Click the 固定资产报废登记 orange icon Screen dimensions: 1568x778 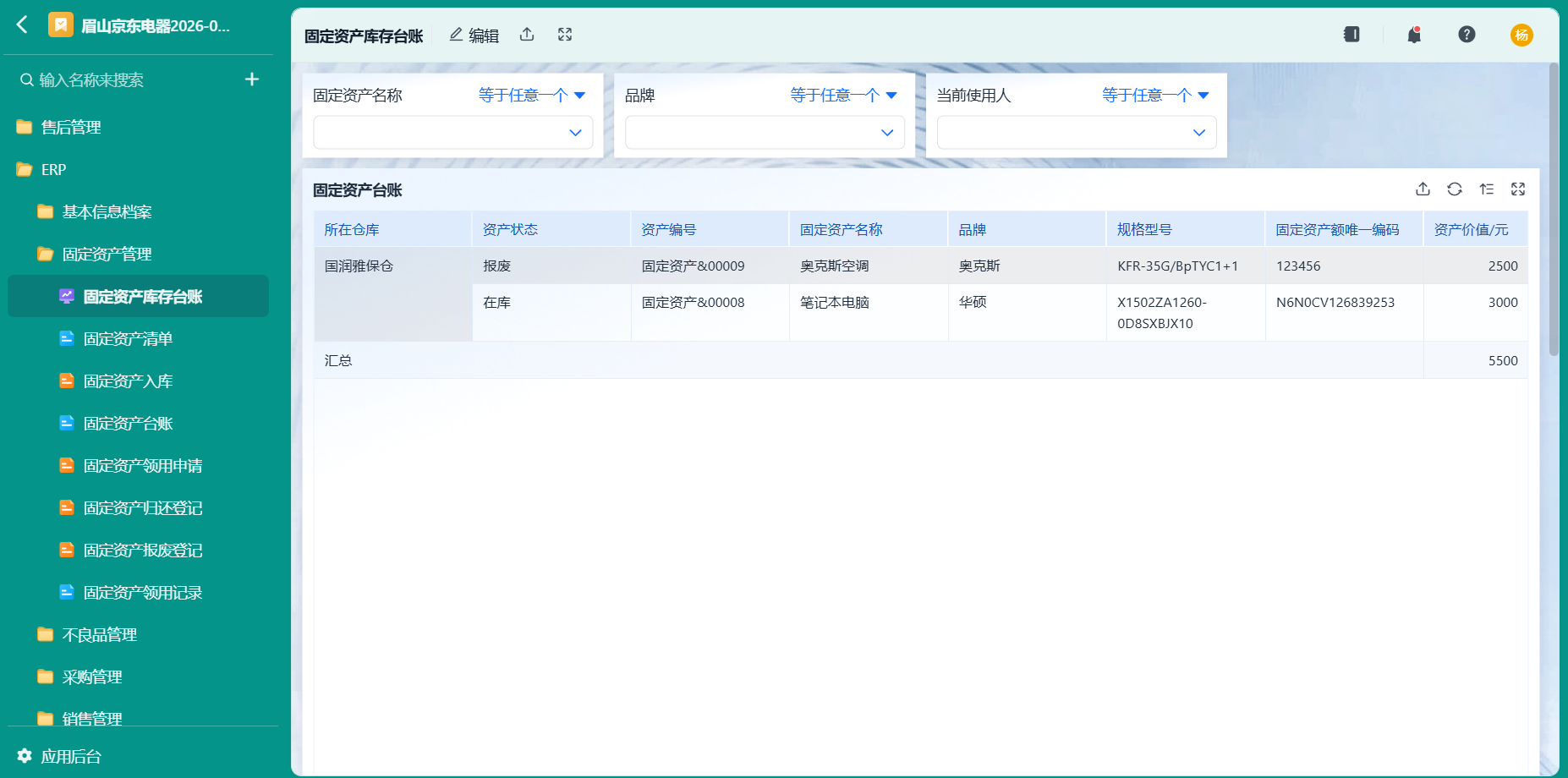pos(67,550)
